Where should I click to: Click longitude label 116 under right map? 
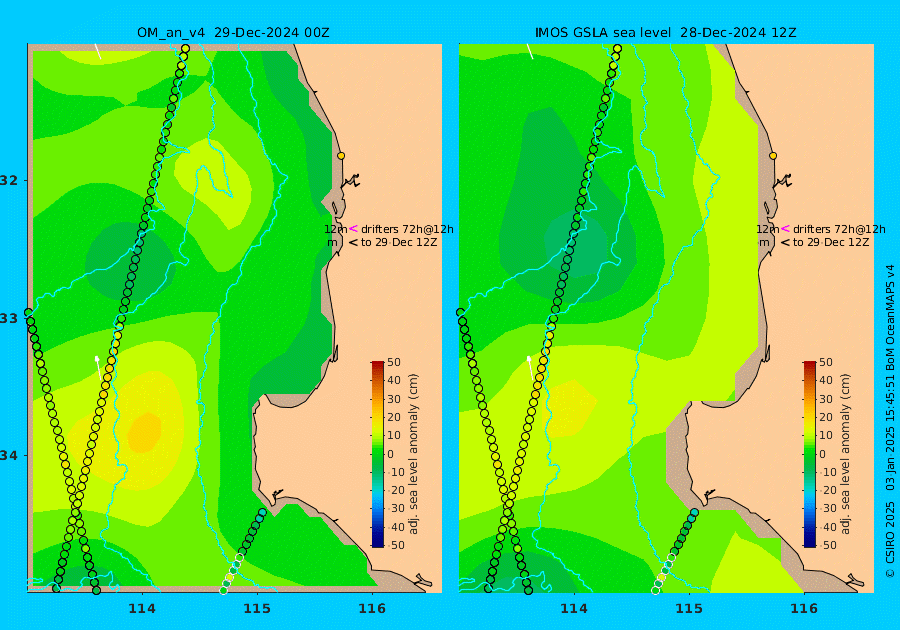[x=804, y=609]
